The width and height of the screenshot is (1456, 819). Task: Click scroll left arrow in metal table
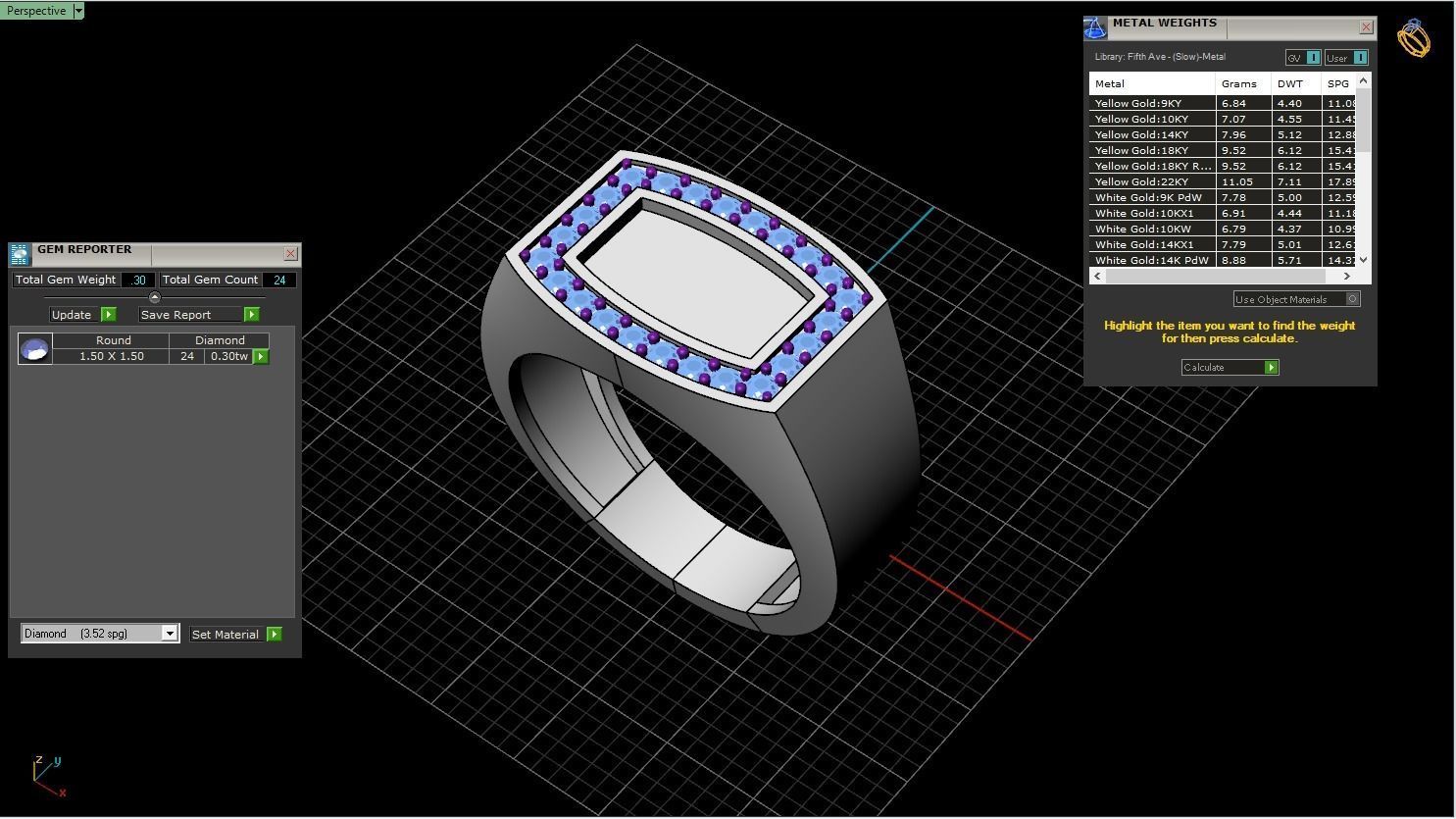coord(1097,276)
